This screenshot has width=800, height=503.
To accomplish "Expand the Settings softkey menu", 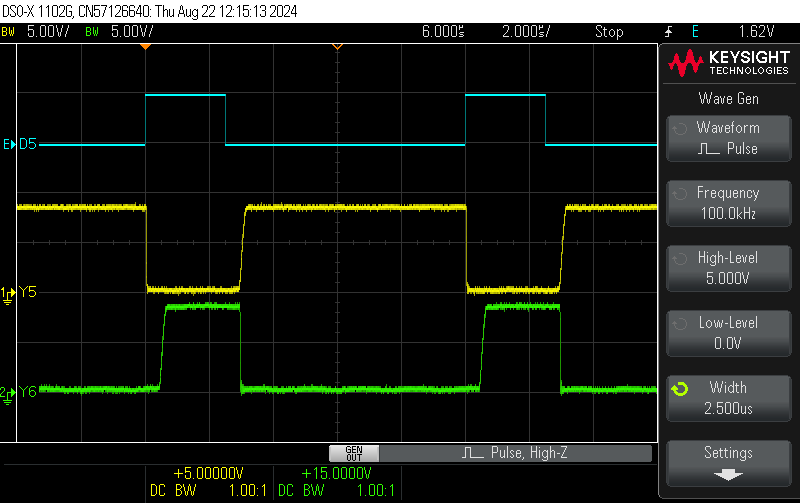I will click(728, 463).
